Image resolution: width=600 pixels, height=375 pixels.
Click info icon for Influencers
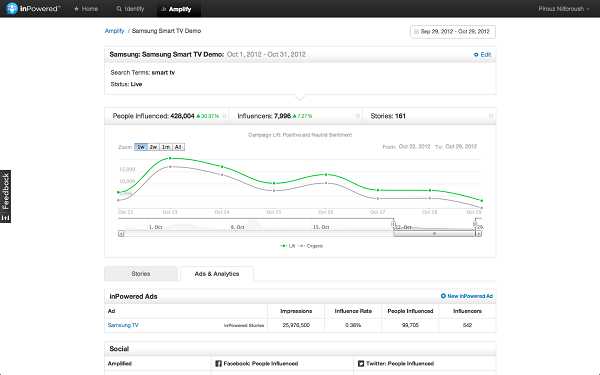(358, 116)
